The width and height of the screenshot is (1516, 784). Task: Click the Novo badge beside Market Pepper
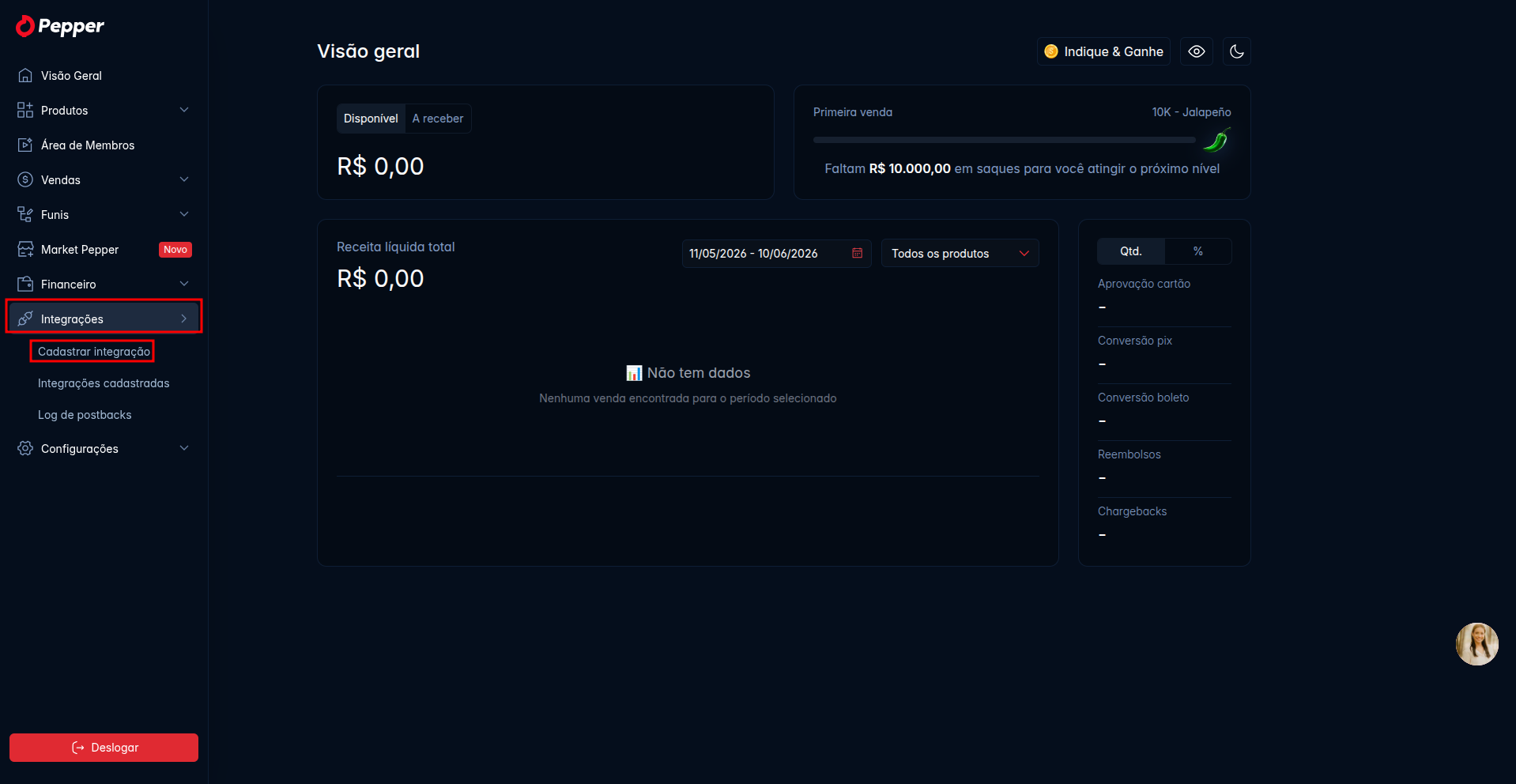(175, 250)
